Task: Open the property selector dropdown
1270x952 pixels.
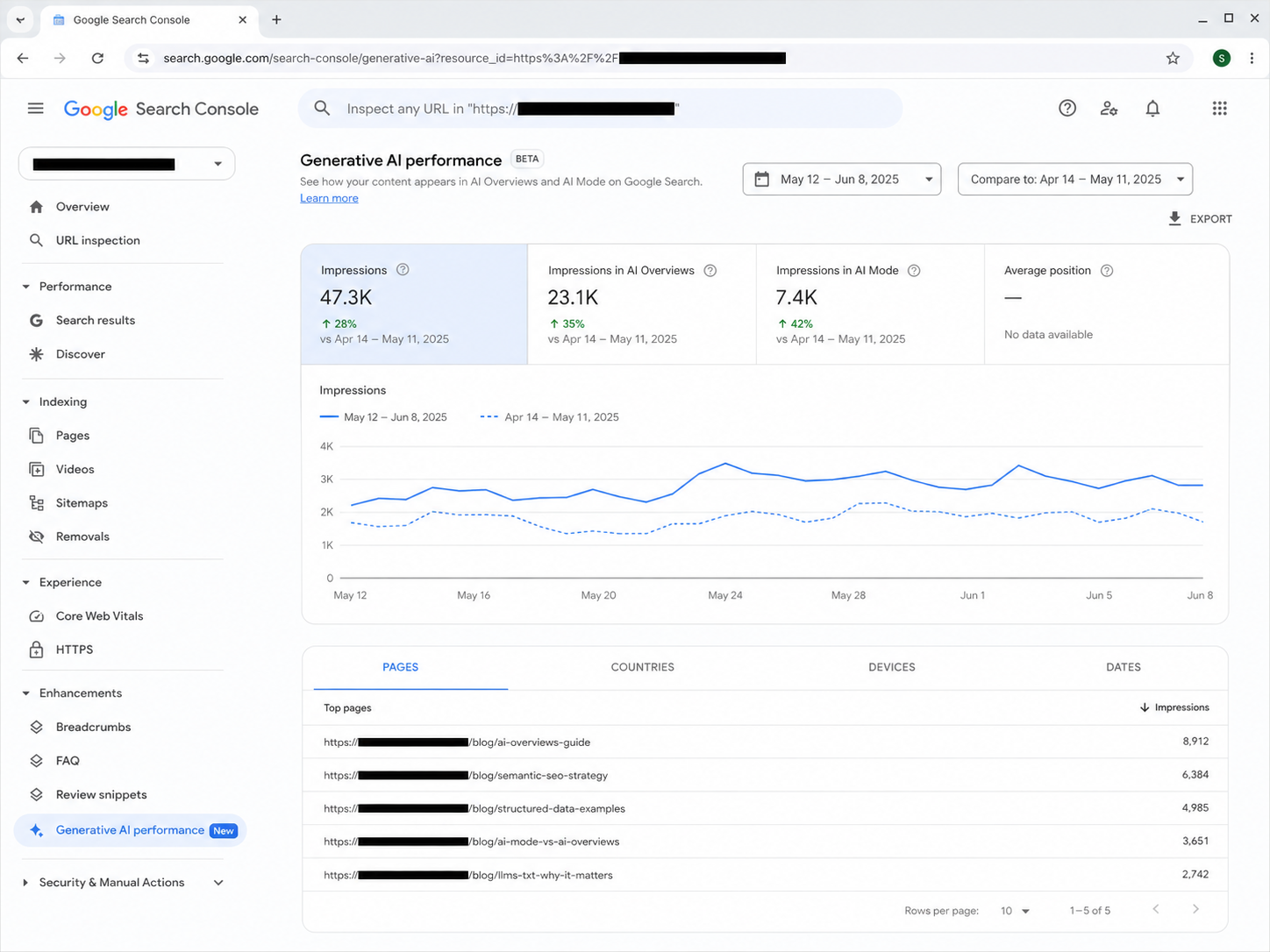Action: point(127,164)
